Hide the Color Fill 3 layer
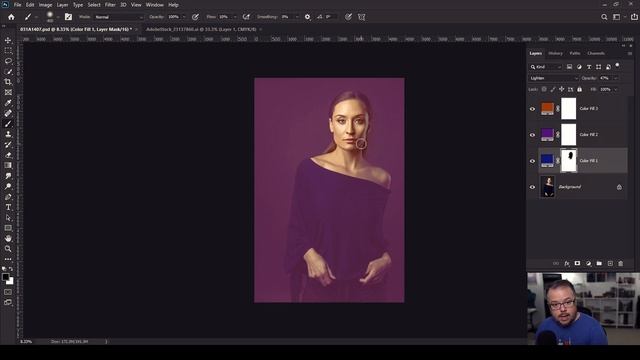Viewport: 640px width, 360px height. pyautogui.click(x=532, y=109)
